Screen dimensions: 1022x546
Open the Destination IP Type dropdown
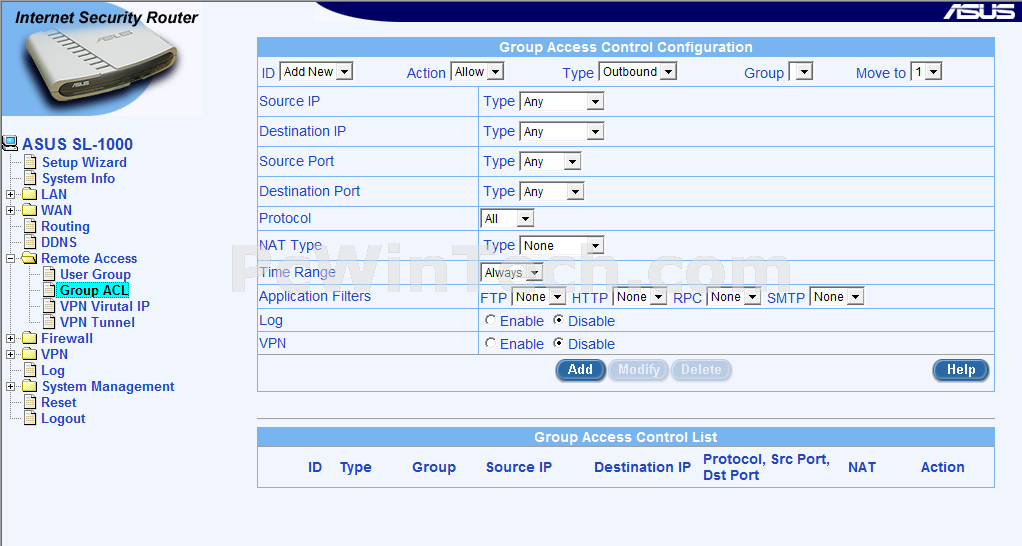coord(562,132)
